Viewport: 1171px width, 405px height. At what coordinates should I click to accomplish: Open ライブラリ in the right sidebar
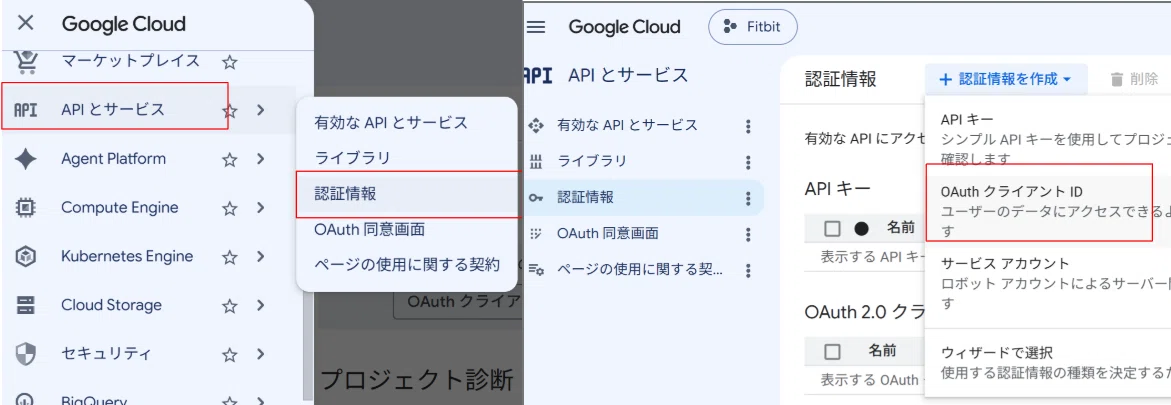[x=644, y=161]
